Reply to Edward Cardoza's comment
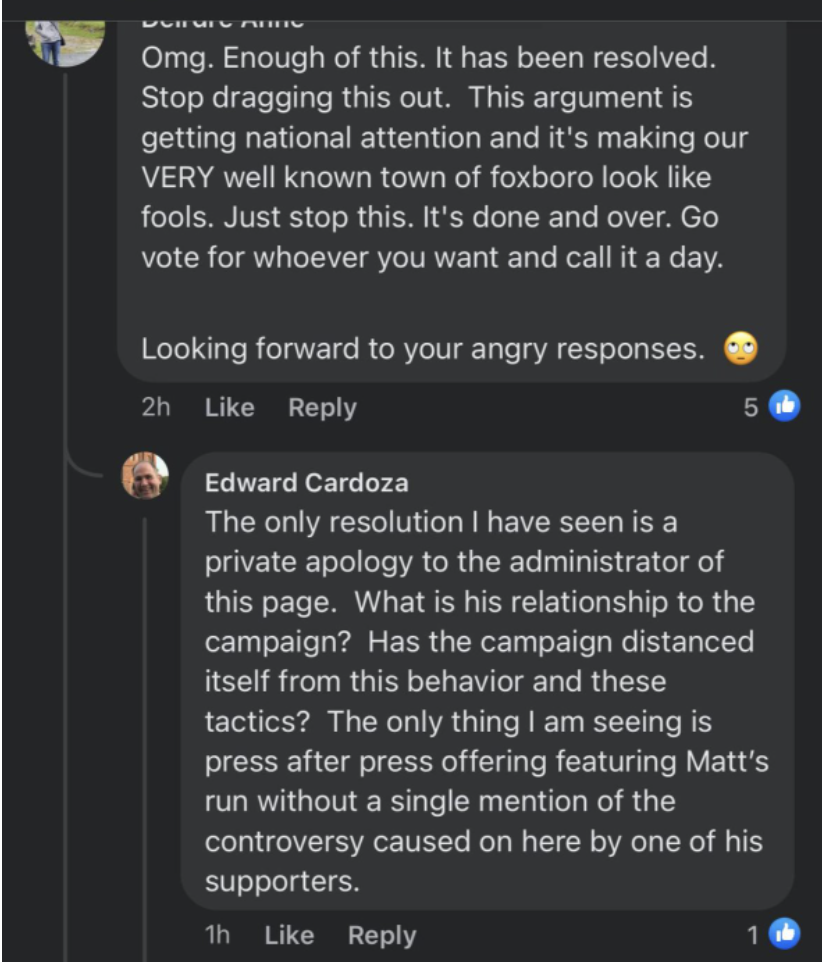This screenshot has width=822, height=962. point(382,936)
